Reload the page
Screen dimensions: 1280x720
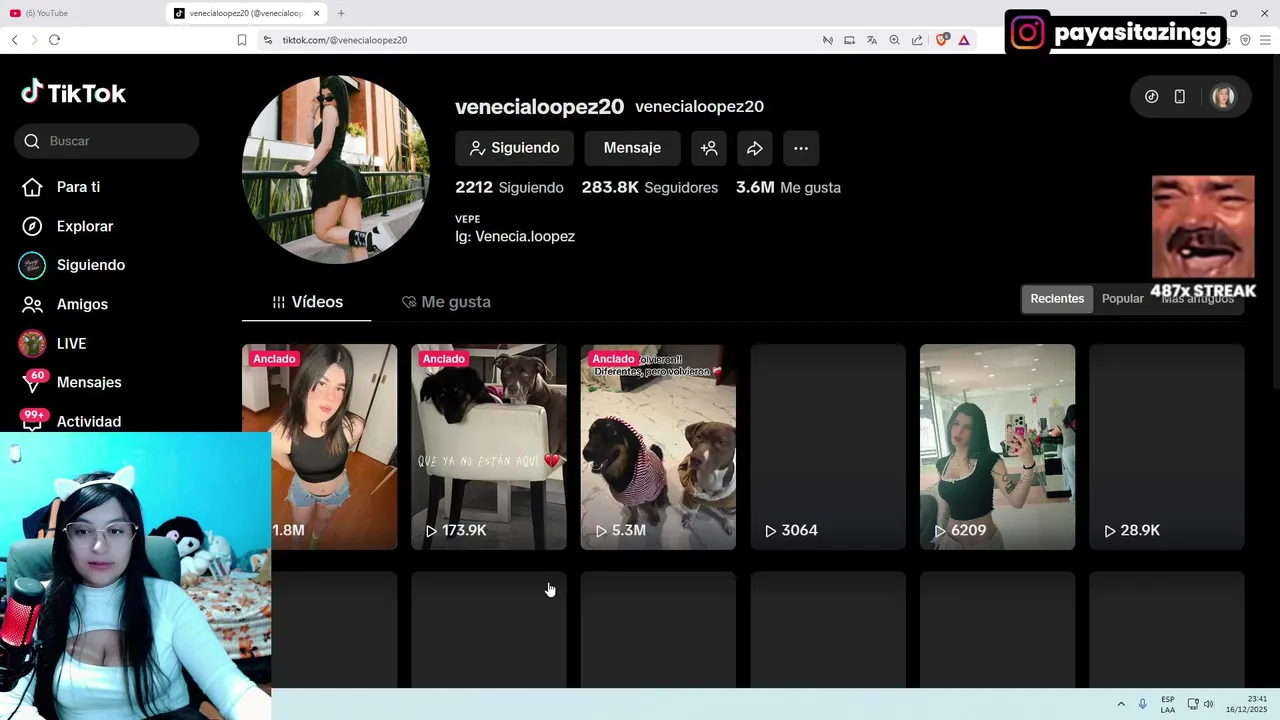(54, 40)
